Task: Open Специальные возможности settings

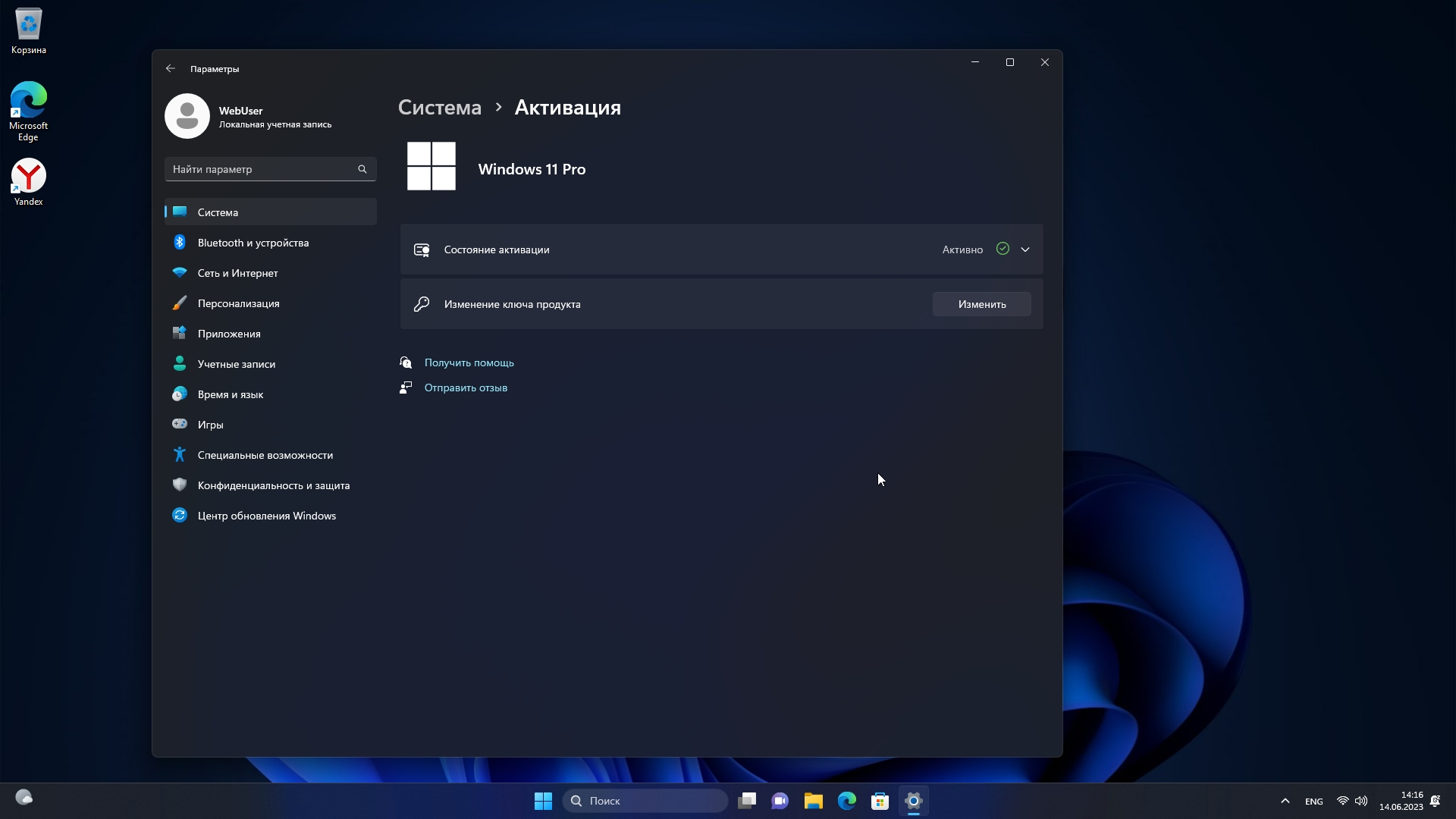Action: 265,455
